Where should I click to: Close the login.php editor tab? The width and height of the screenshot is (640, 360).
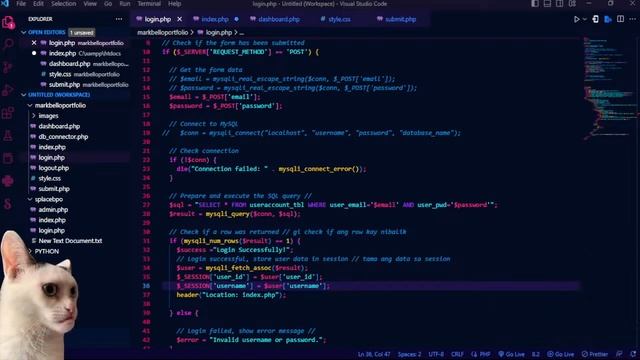point(180,19)
